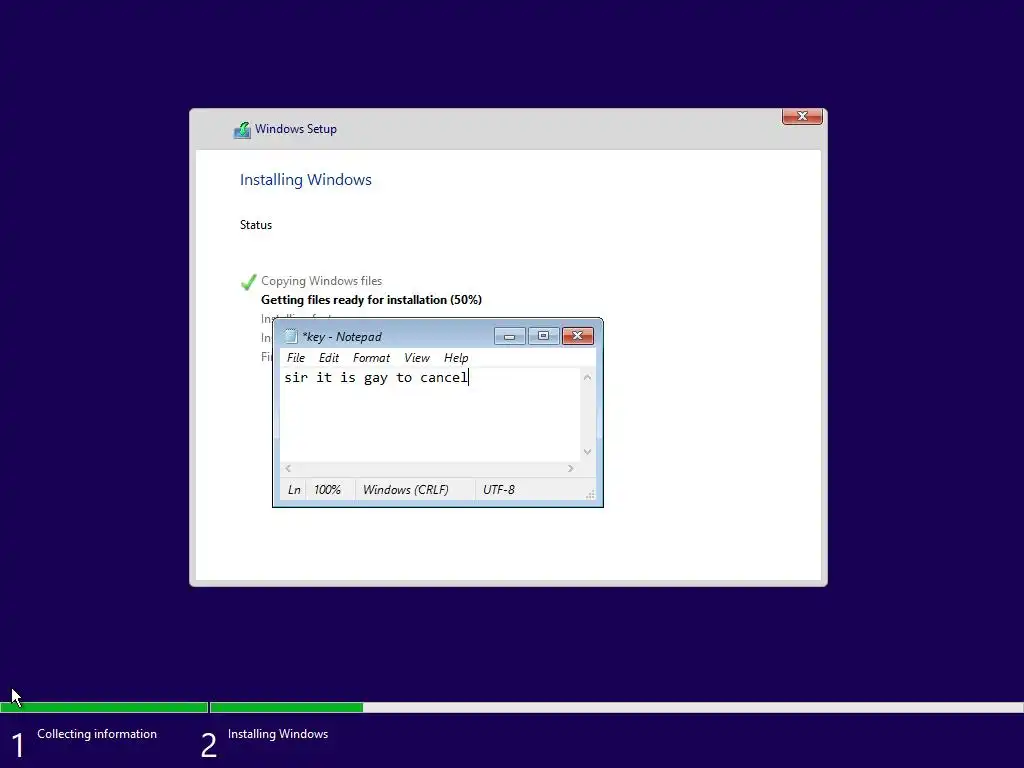Click the Installing Windows progress bar segment

click(616, 707)
